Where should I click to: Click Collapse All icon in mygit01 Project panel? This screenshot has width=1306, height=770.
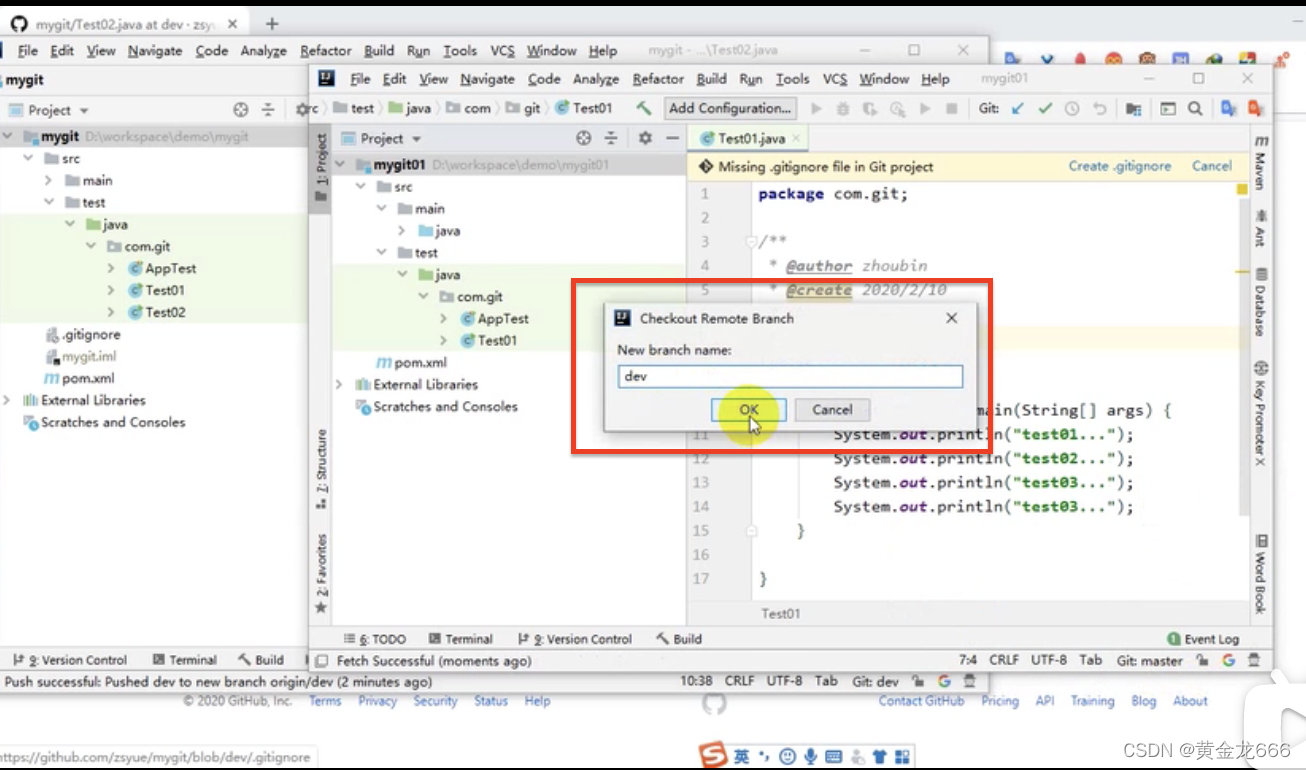pyautogui.click(x=611, y=138)
